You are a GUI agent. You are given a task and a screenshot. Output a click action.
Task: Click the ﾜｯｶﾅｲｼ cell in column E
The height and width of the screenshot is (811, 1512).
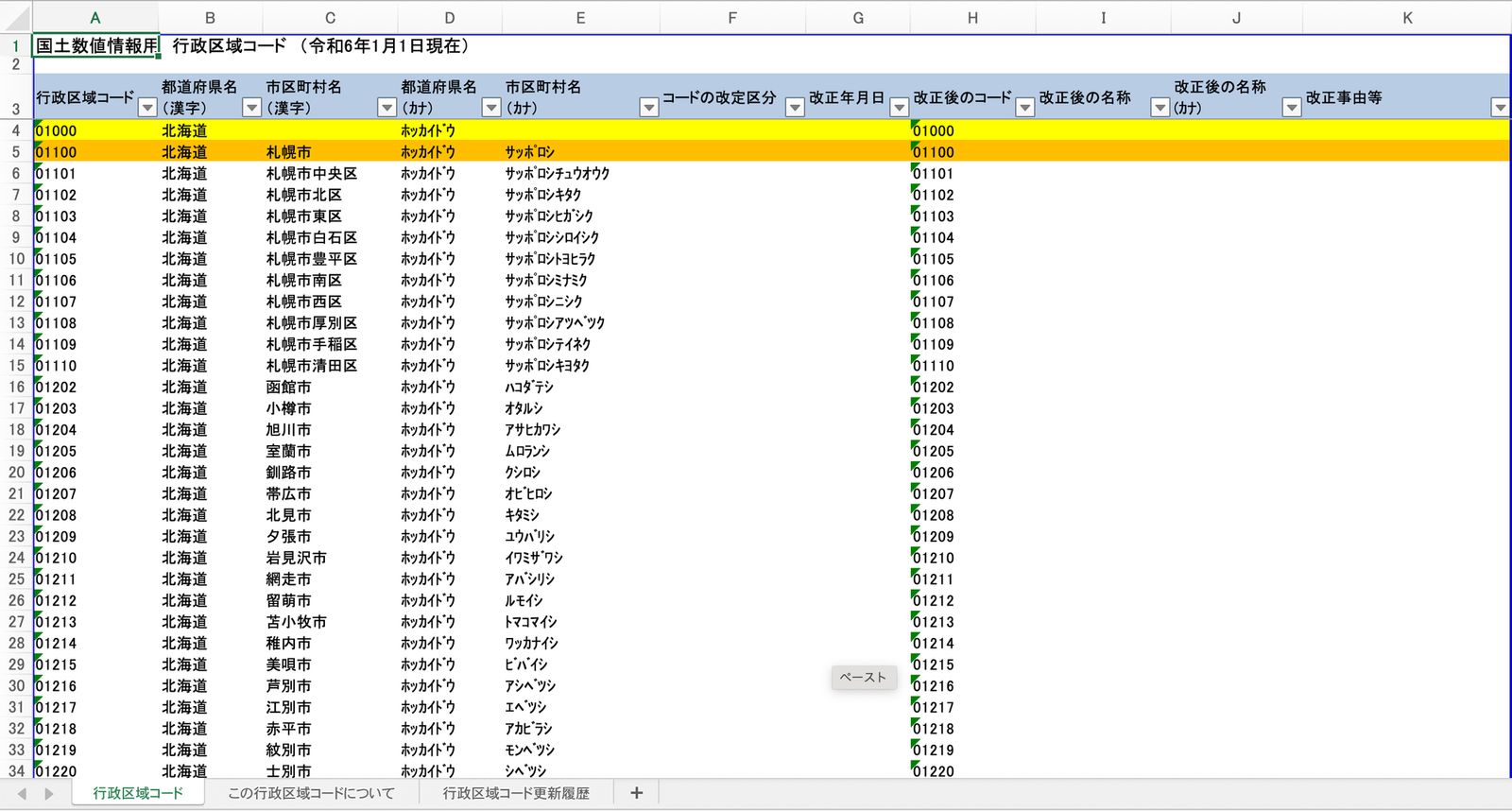click(580, 644)
